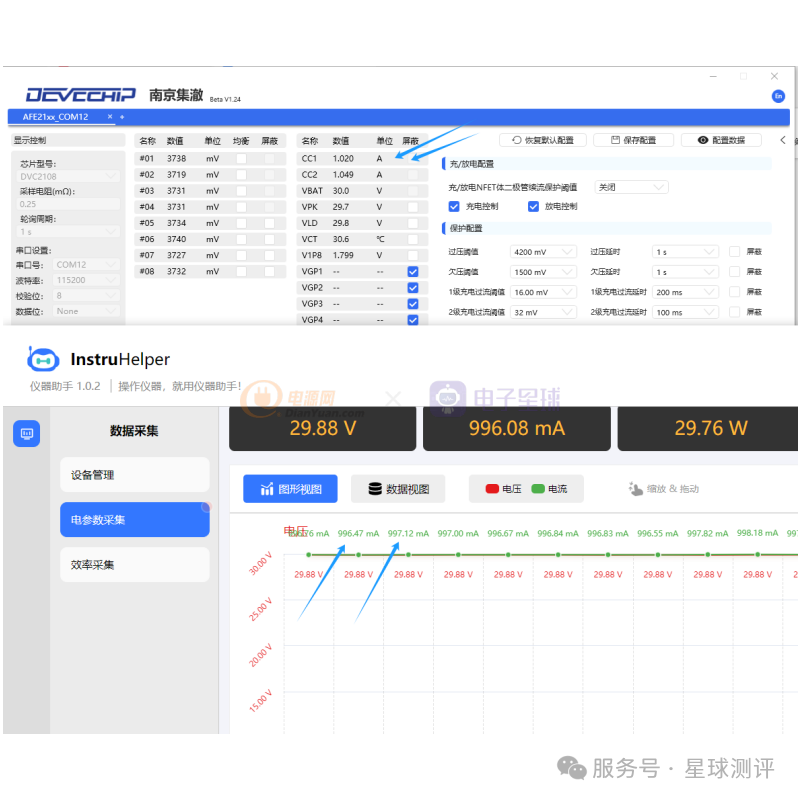Viewport: 800px width, 800px height.
Task: Click the InstruHelper robot logo
Action: [43, 360]
